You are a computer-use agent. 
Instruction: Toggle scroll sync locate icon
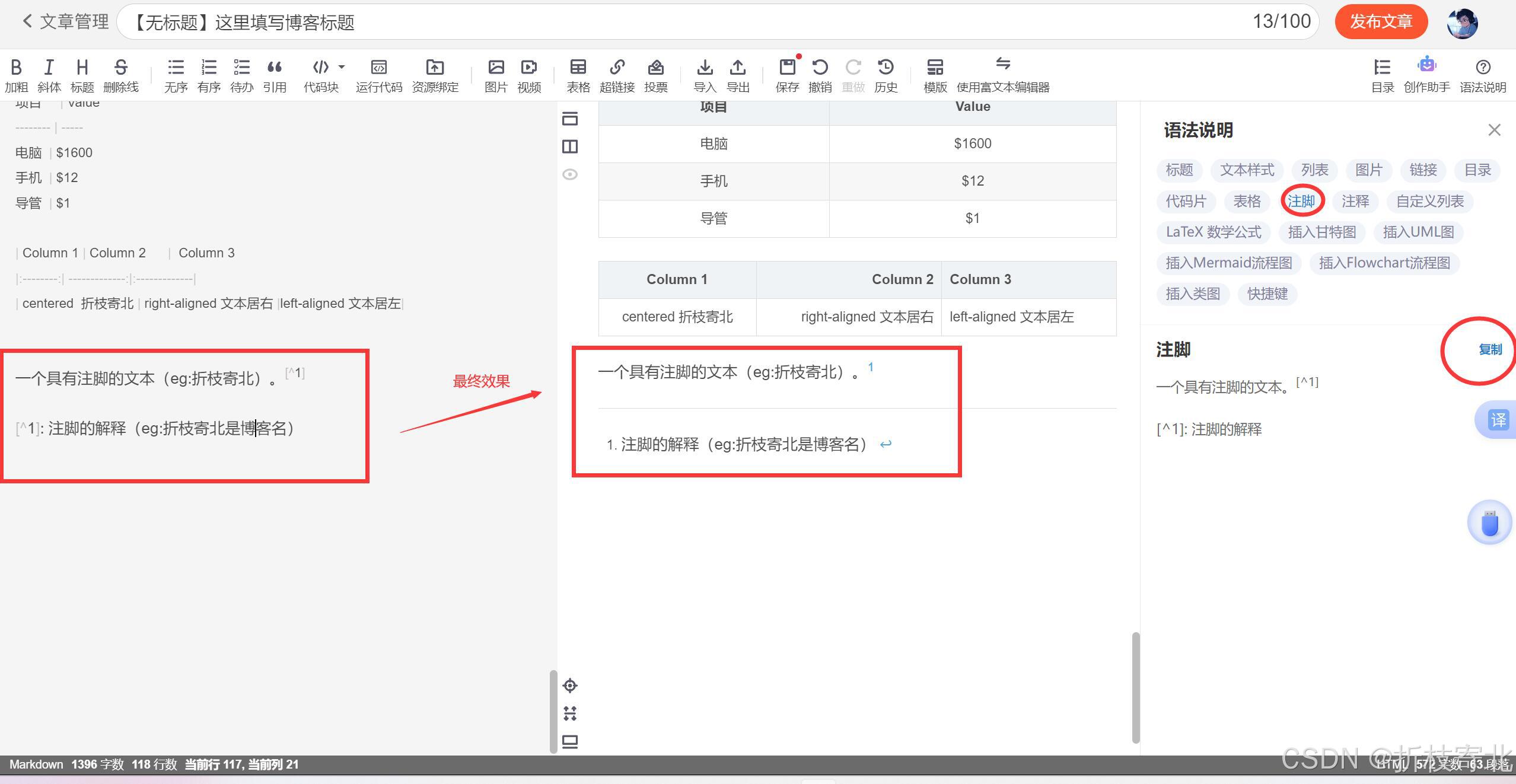(x=570, y=686)
